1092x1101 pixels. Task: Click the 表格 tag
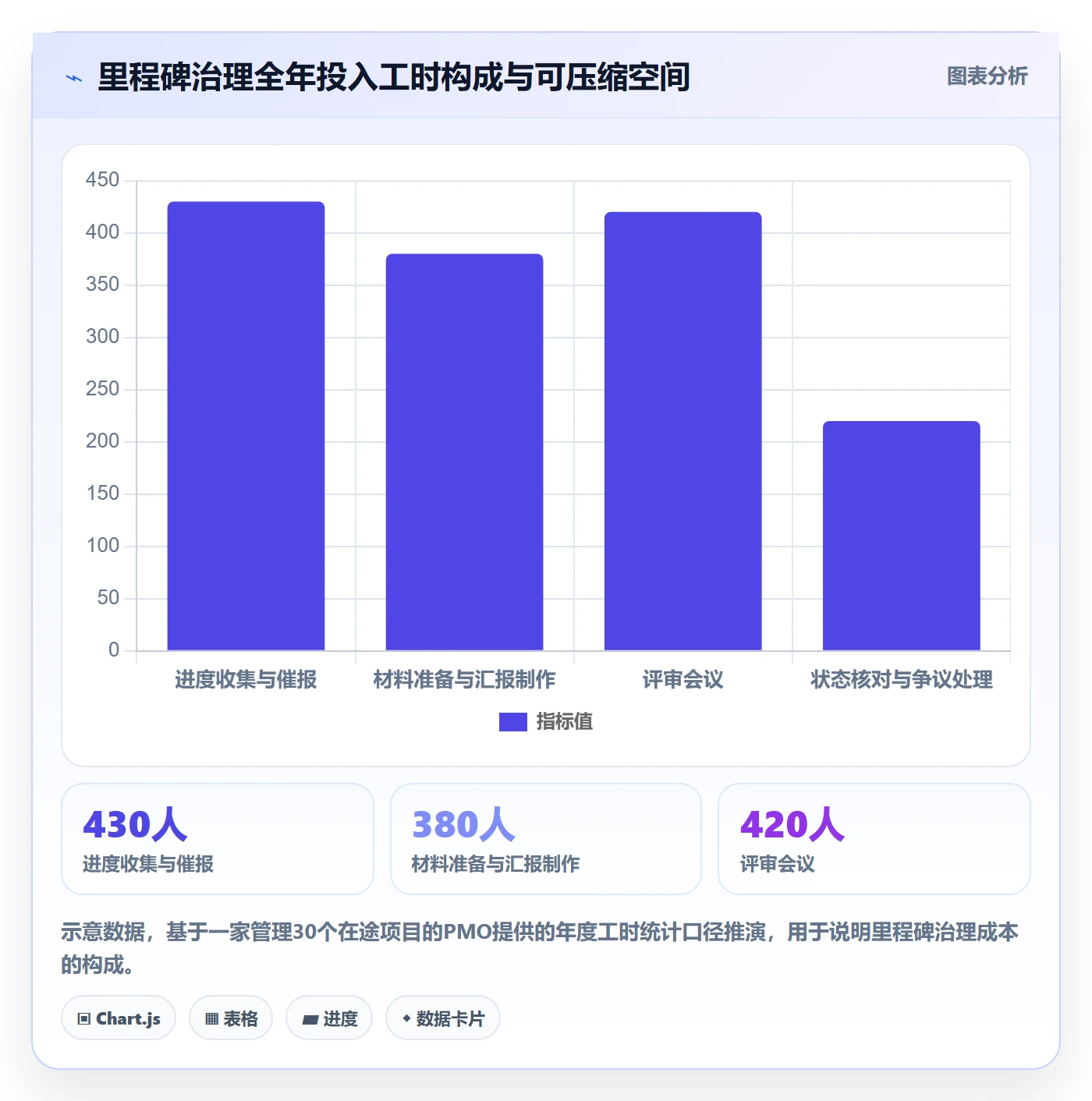click(231, 1018)
